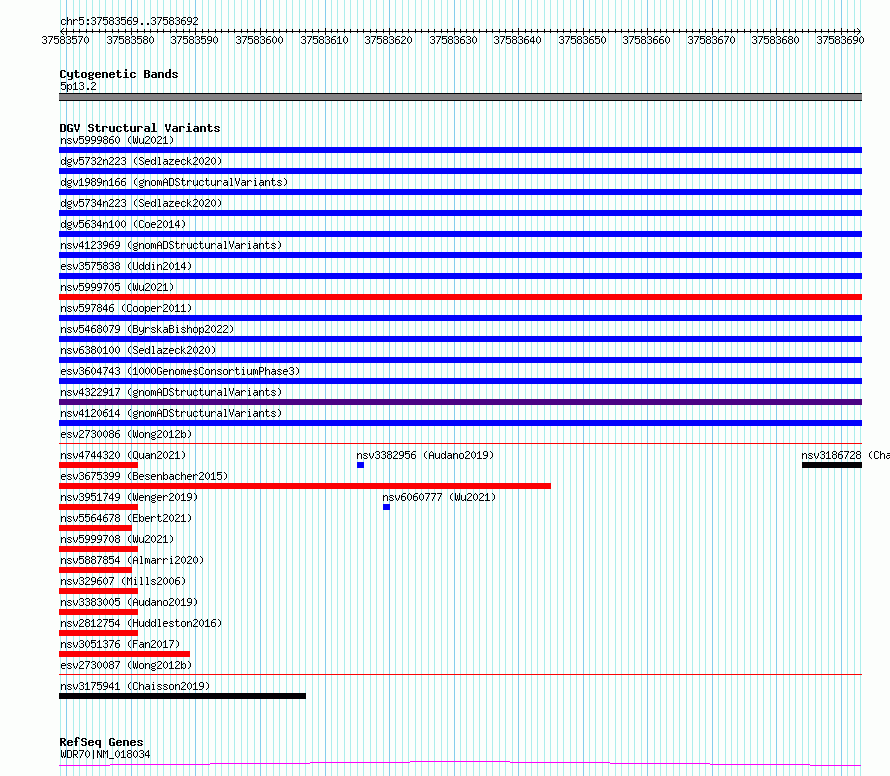Click red bar under nsv3051376 (Fan2017)
Image resolution: width=890 pixels, height=776 pixels.
pyautogui.click(x=124, y=654)
